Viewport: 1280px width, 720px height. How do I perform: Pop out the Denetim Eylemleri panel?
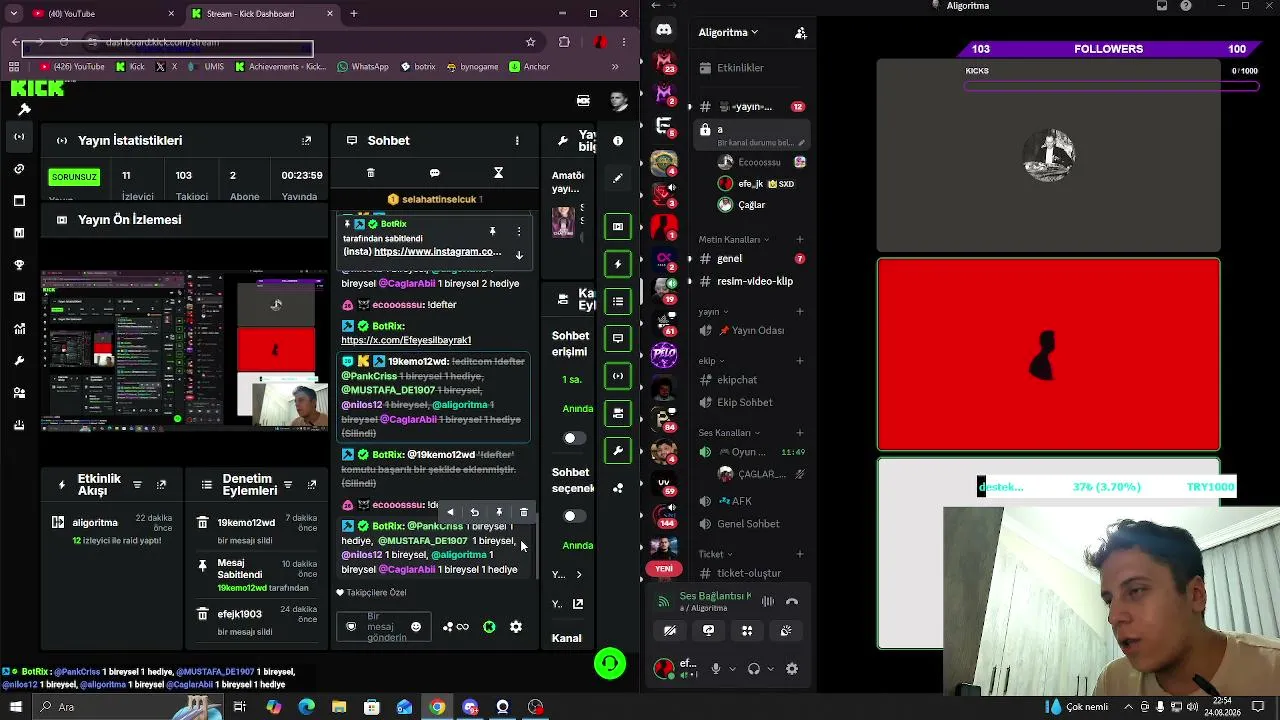pyautogui.click(x=312, y=485)
